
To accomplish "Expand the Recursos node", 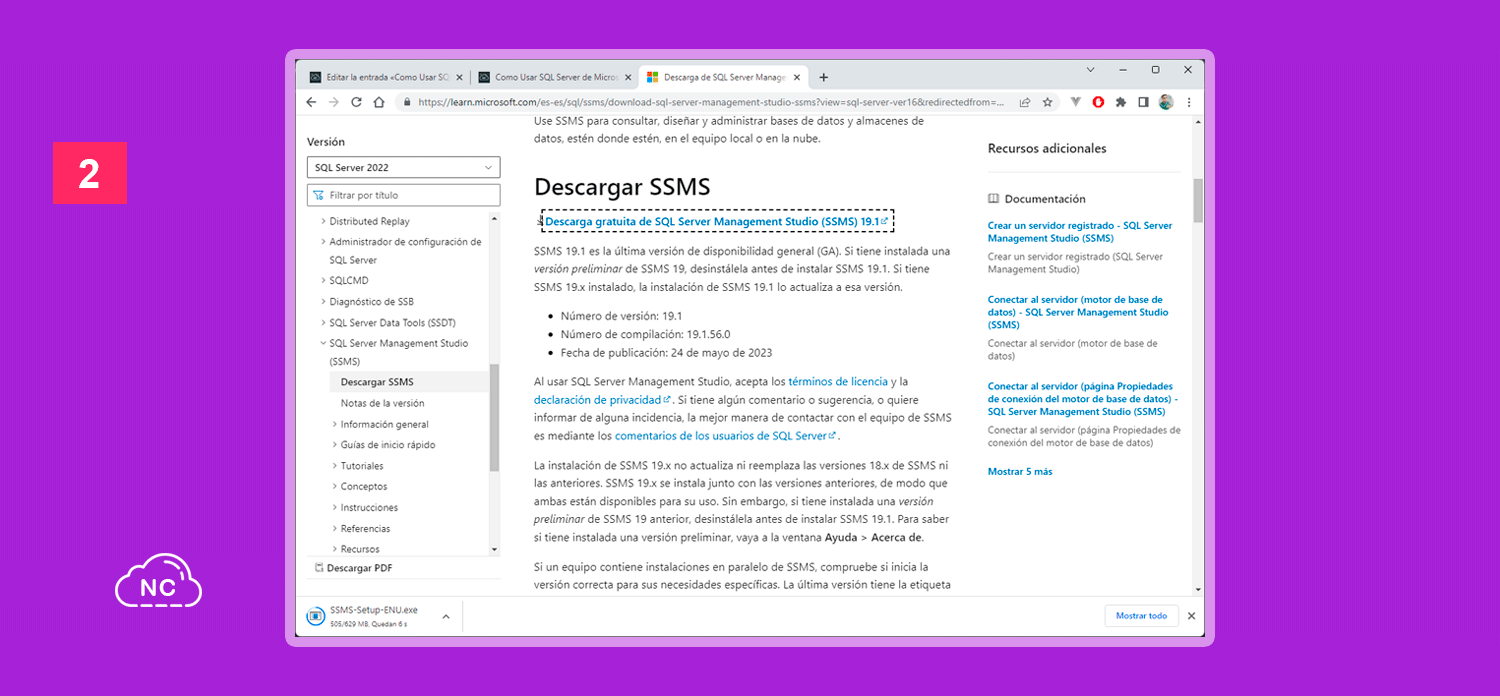I will click(334, 549).
